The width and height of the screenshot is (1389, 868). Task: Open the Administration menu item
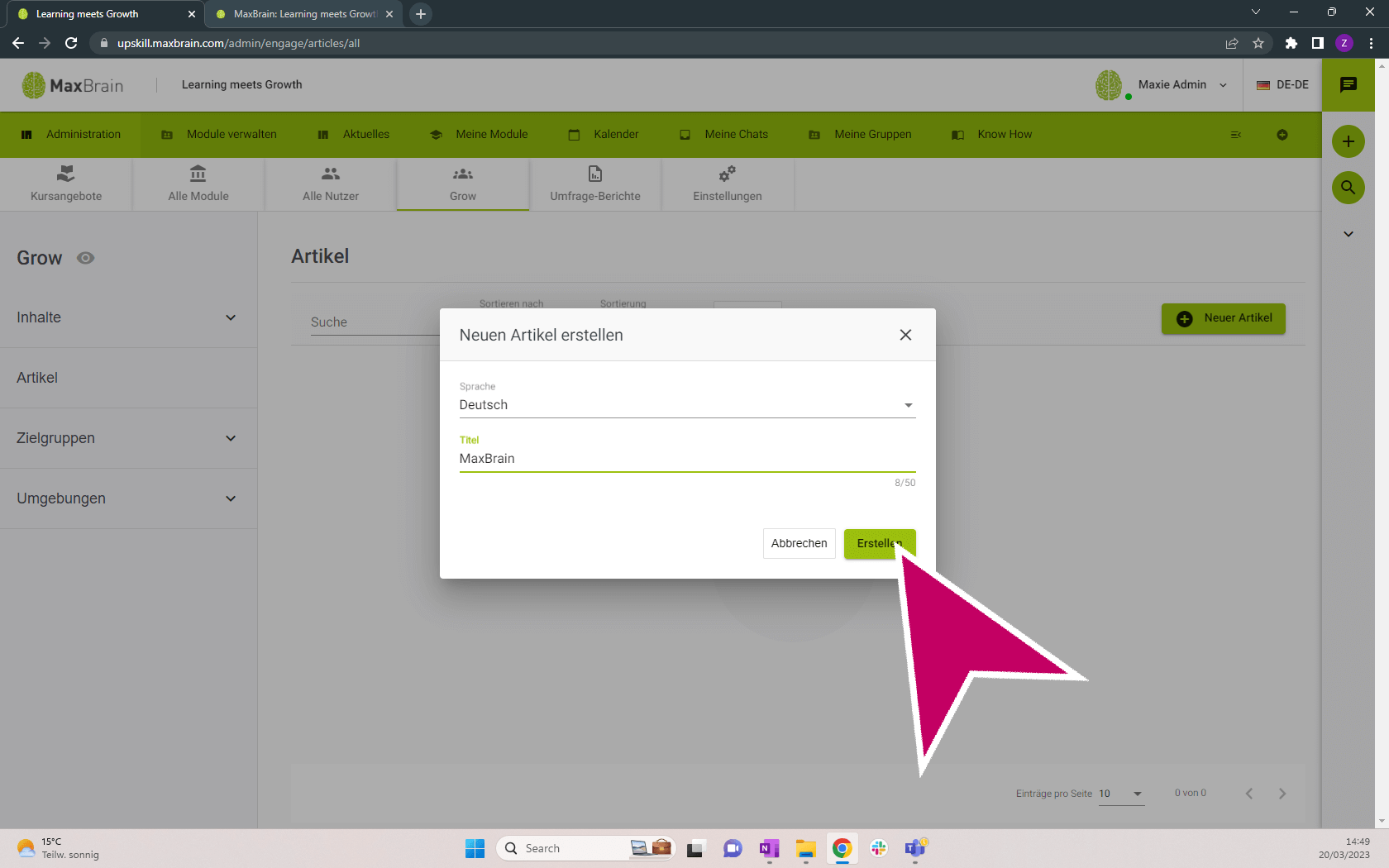coord(71,135)
